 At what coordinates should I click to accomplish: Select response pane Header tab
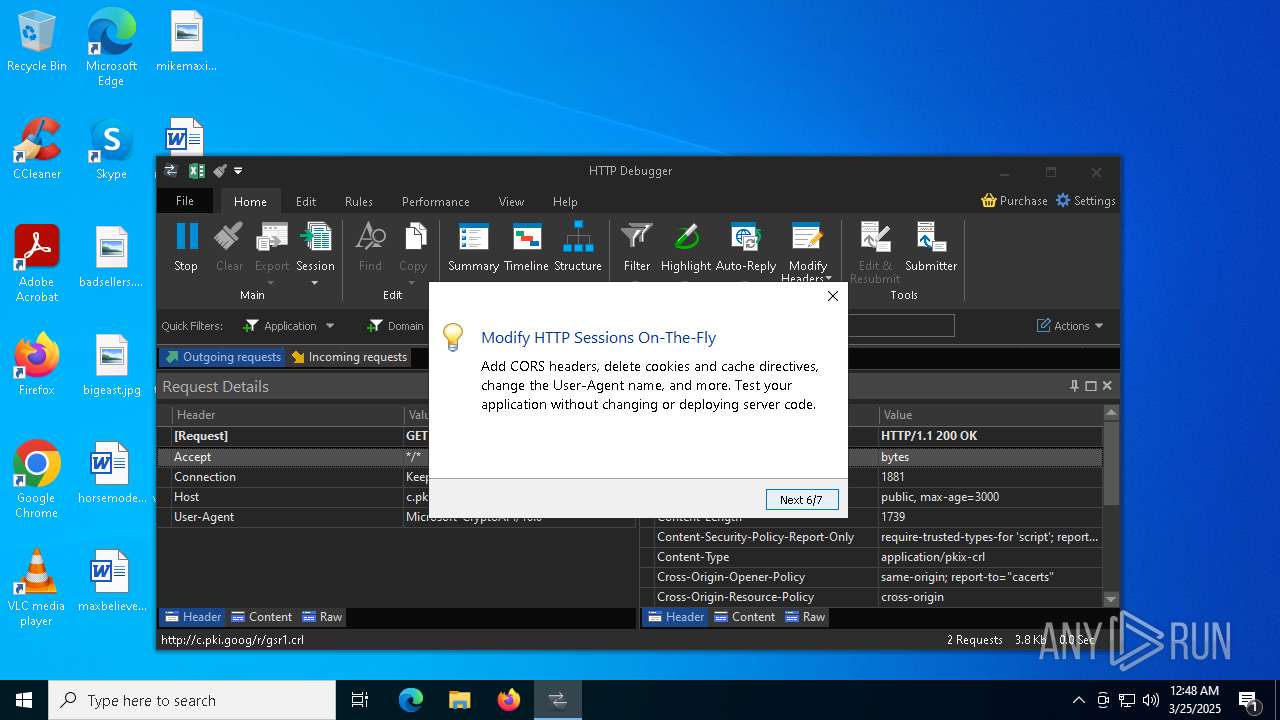(676, 617)
